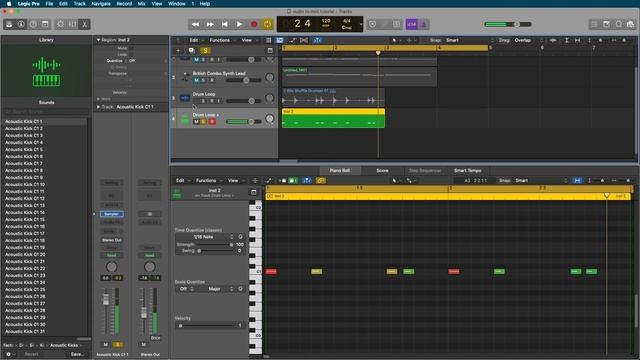Start playback with the Play button
The height and width of the screenshot is (360, 640).
click(239, 24)
